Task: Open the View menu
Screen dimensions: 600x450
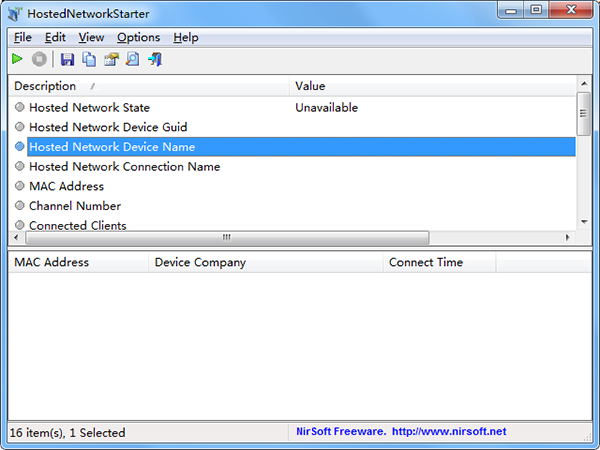Action: 91,38
